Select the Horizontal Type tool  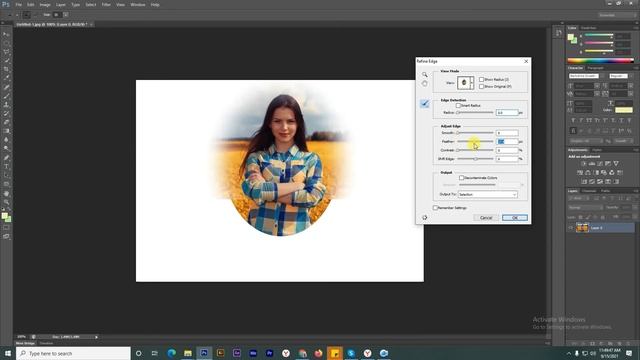tap(7, 167)
